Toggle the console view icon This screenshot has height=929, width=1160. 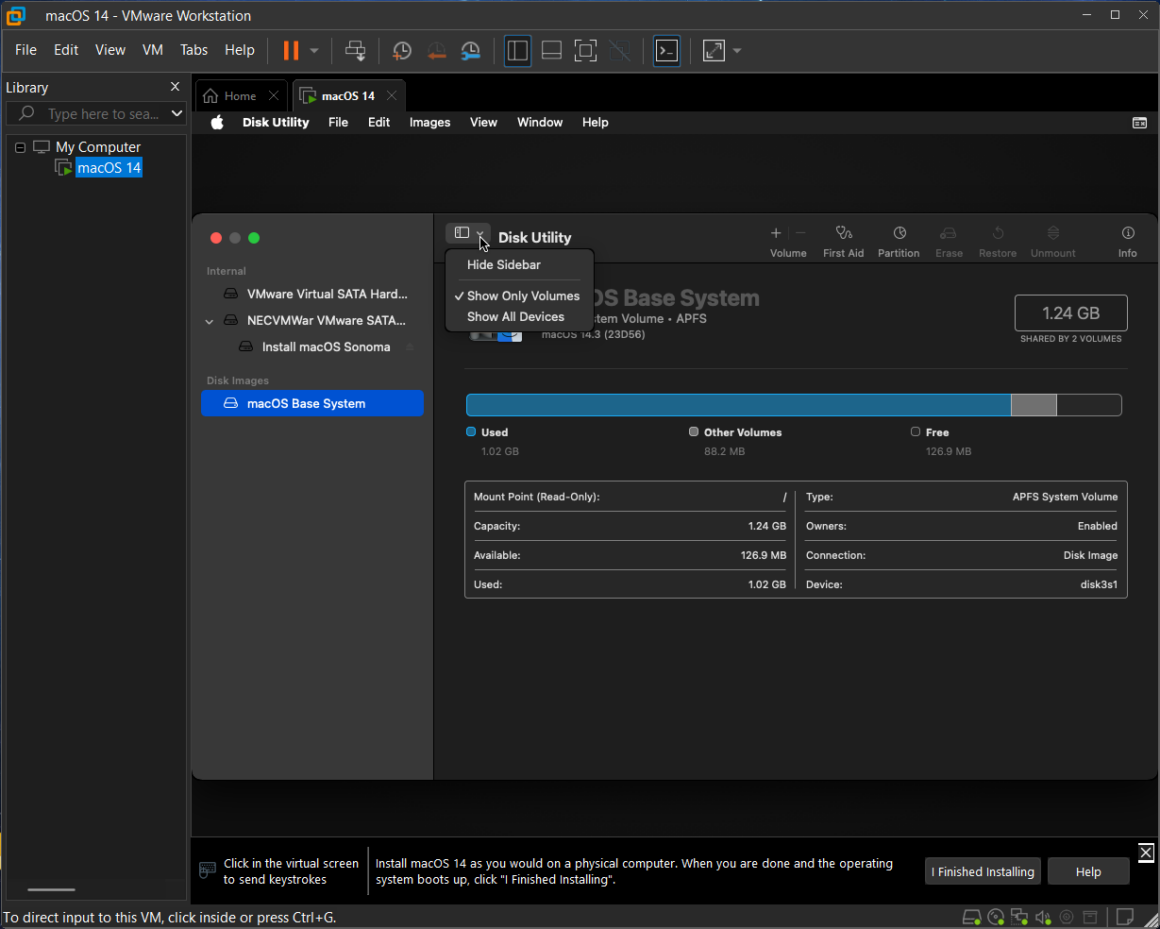pos(667,50)
